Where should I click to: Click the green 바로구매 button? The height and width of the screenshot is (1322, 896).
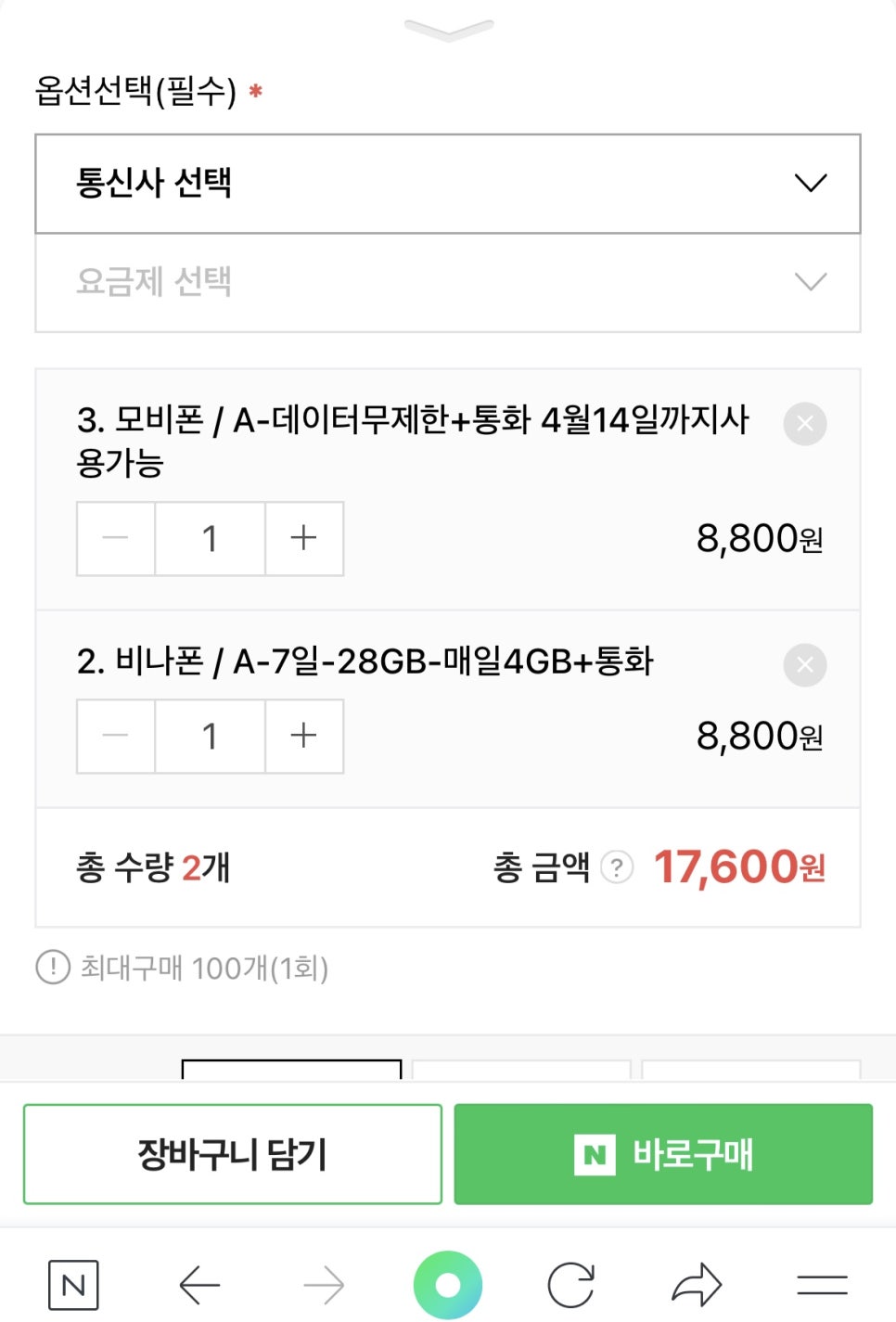coord(663,1154)
